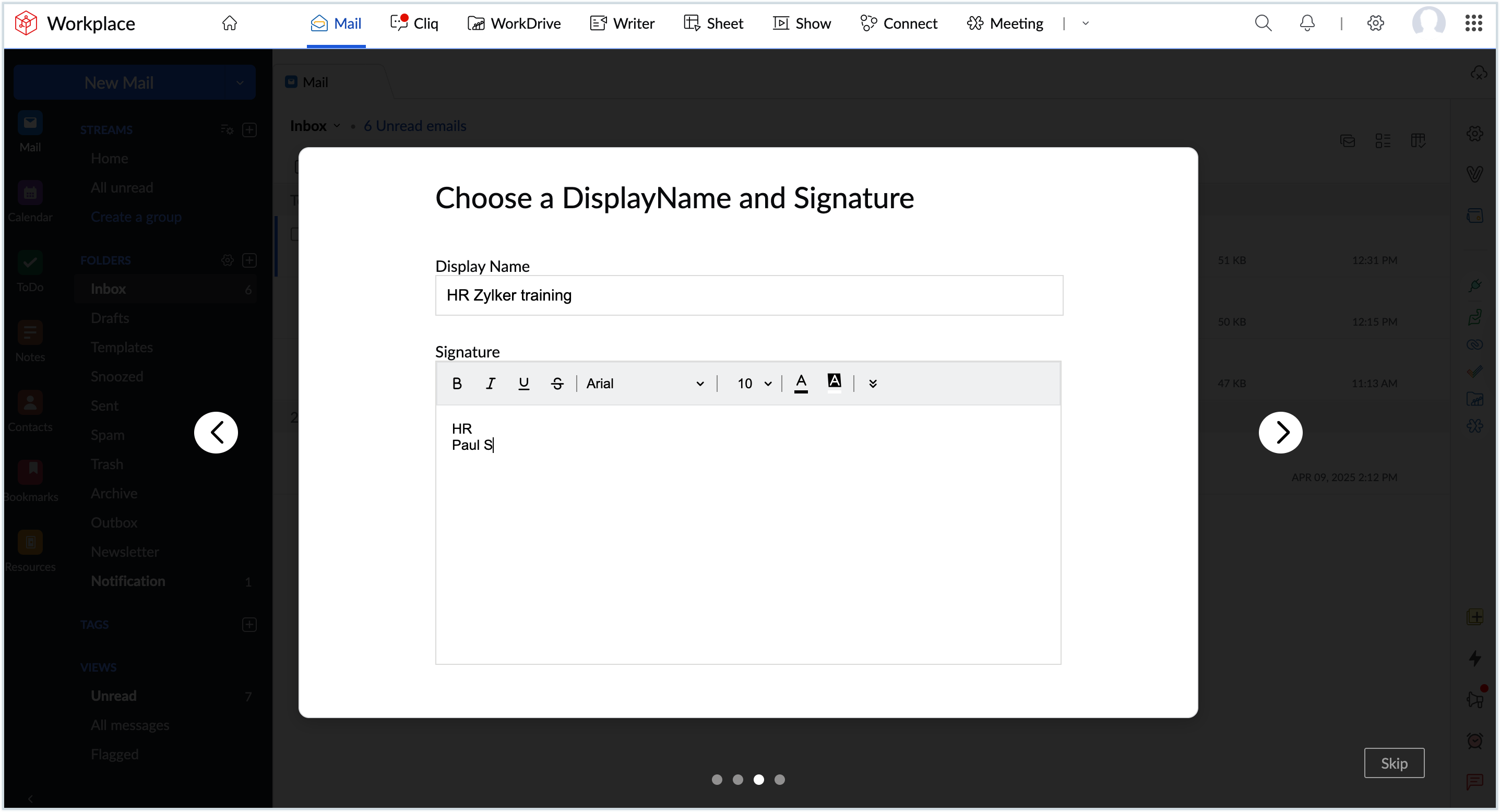Switch to the Sheet app tab
Viewport: 1500px width, 812px height.
tap(713, 23)
